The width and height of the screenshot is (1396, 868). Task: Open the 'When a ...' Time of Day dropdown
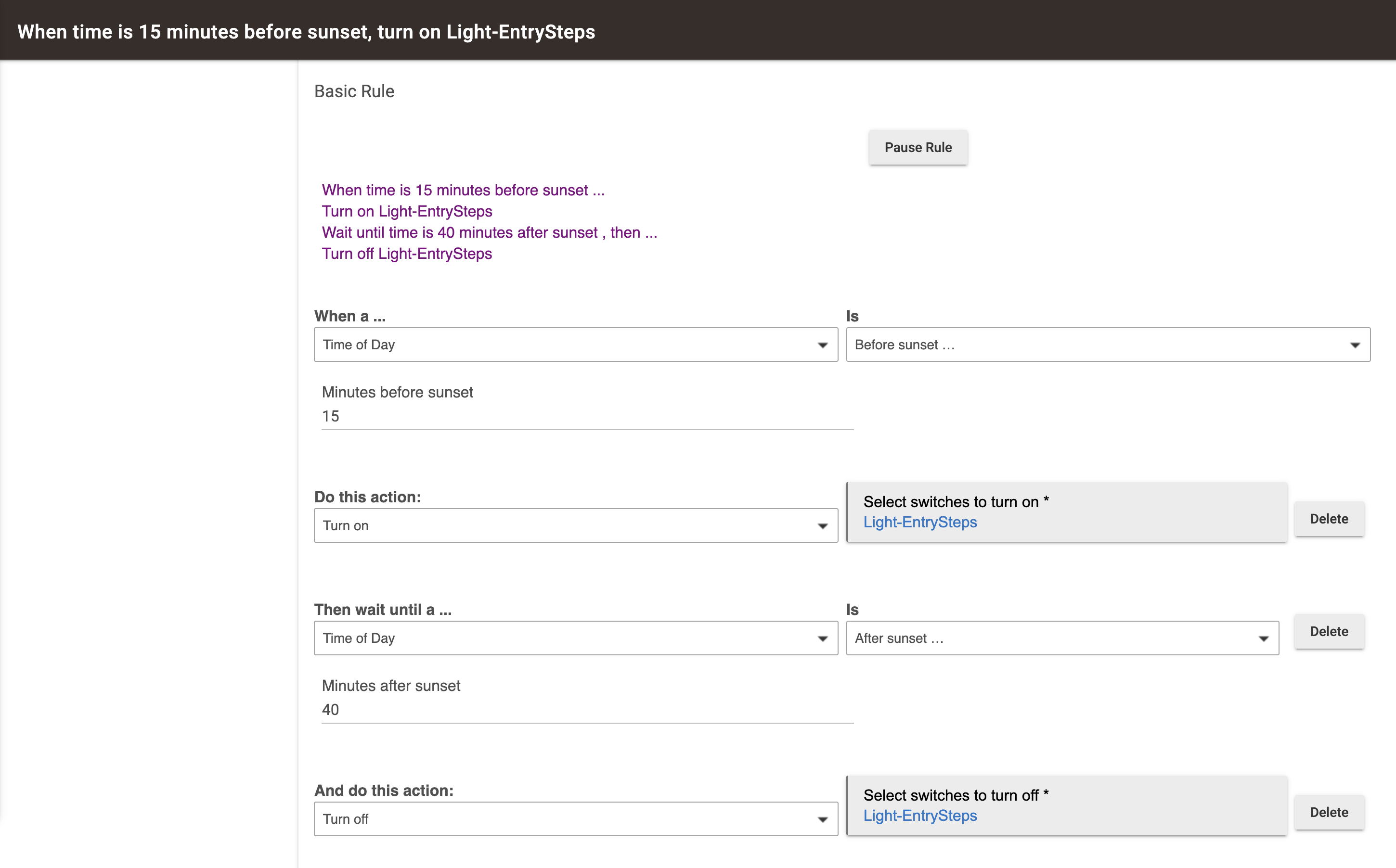pyautogui.click(x=575, y=345)
